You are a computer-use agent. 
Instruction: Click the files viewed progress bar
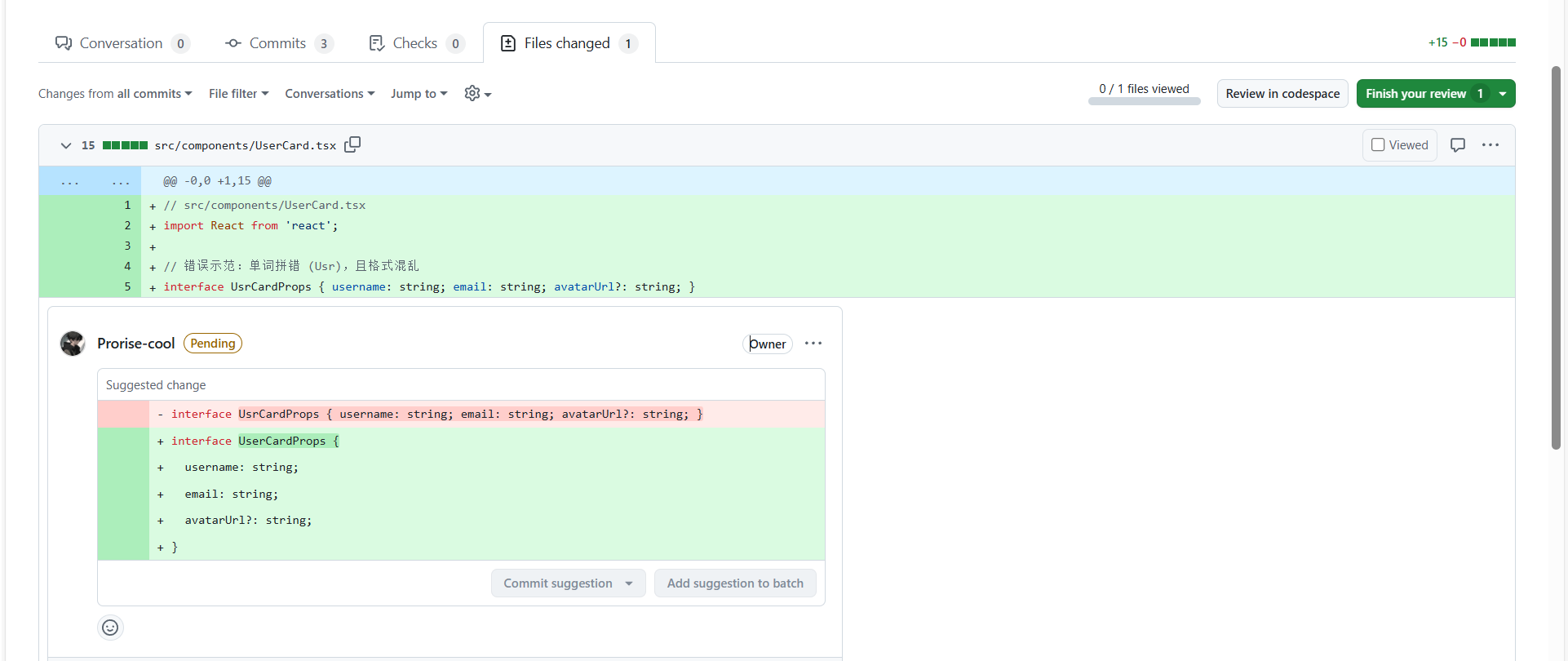(x=1144, y=101)
